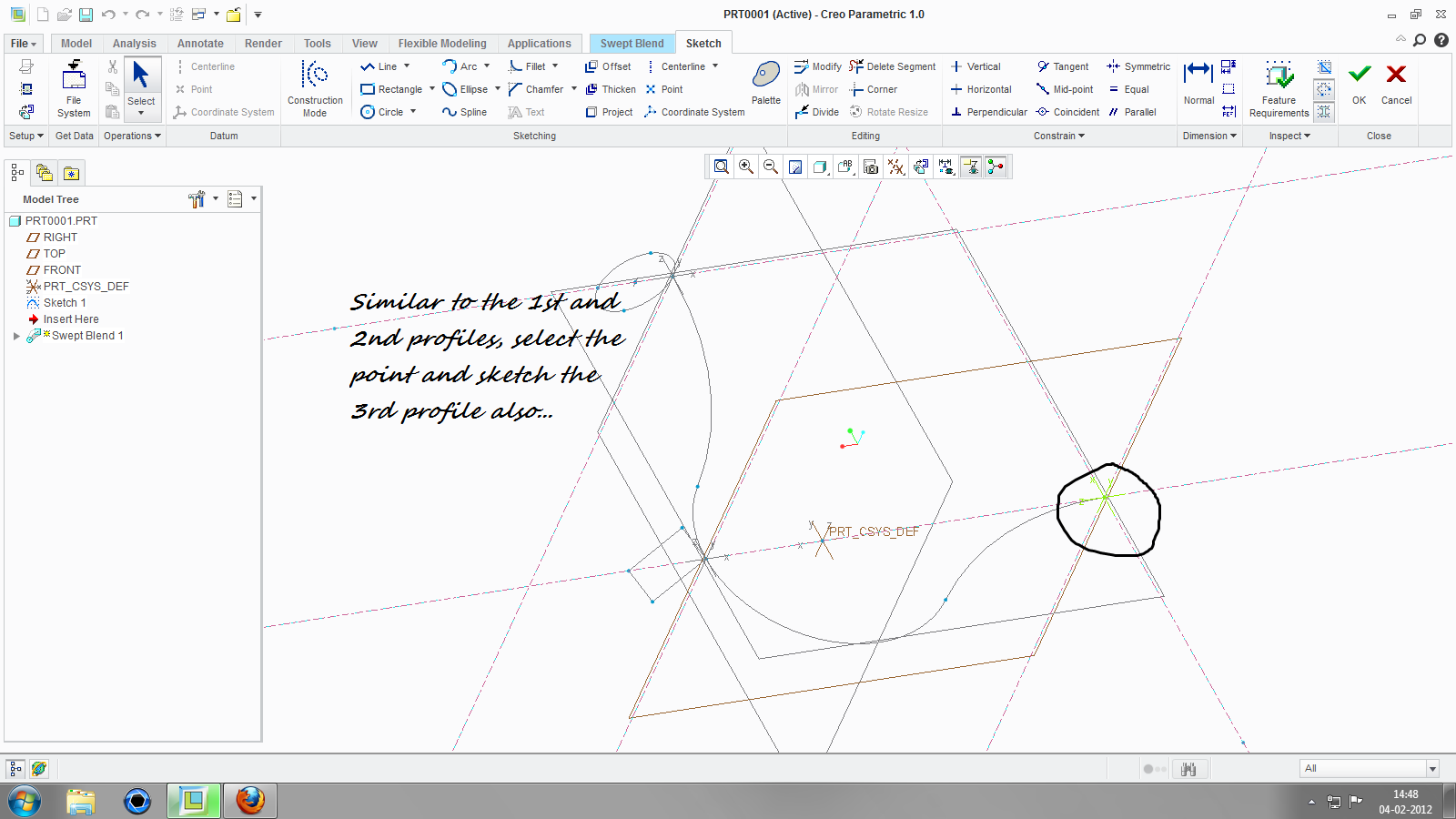Select Sketch 1 in the Model Tree
This screenshot has height=819, width=1456.
click(x=56, y=303)
